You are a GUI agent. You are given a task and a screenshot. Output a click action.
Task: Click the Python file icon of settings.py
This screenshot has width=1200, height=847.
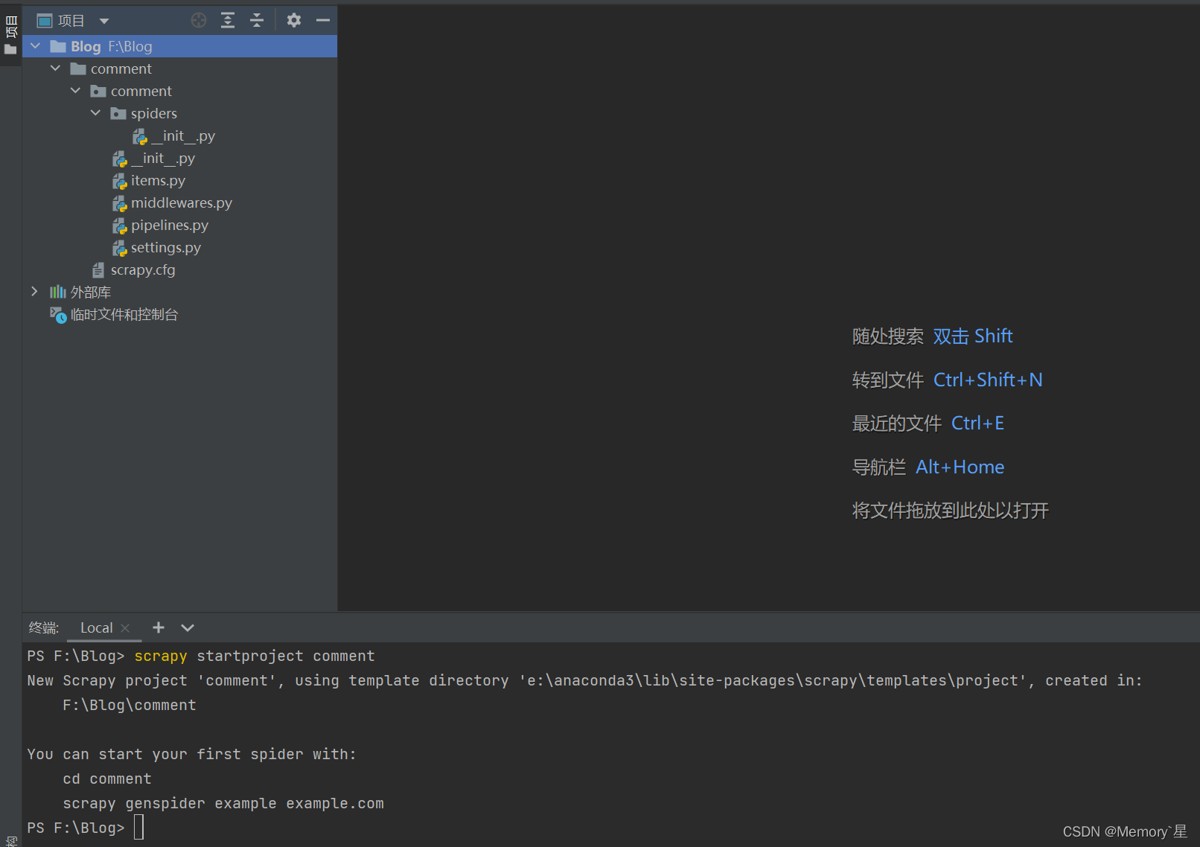[x=119, y=248]
